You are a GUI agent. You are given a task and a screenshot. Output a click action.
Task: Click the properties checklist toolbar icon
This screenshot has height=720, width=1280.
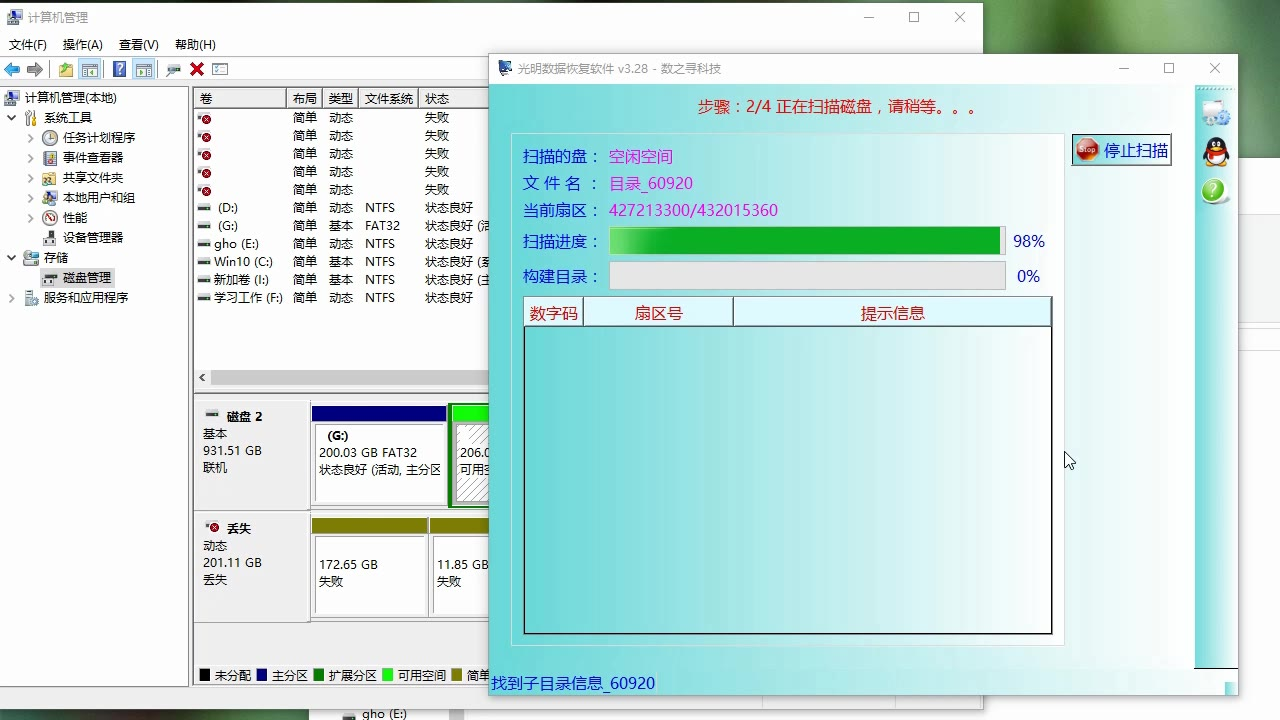(220, 69)
